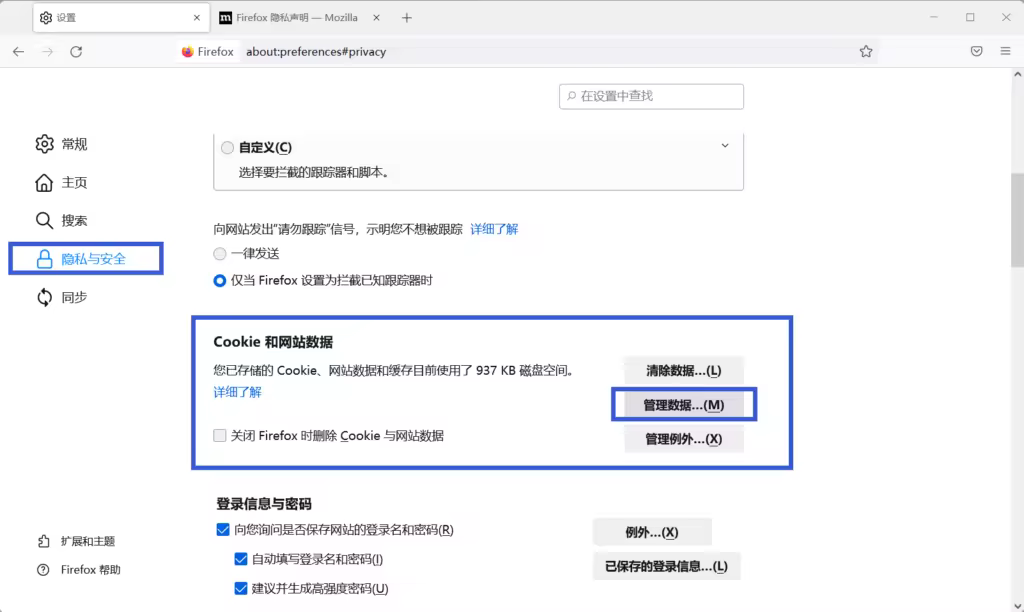The image size is (1024, 612).
Task: Open 扩展和主题 link in the sidebar
Action: [88, 541]
